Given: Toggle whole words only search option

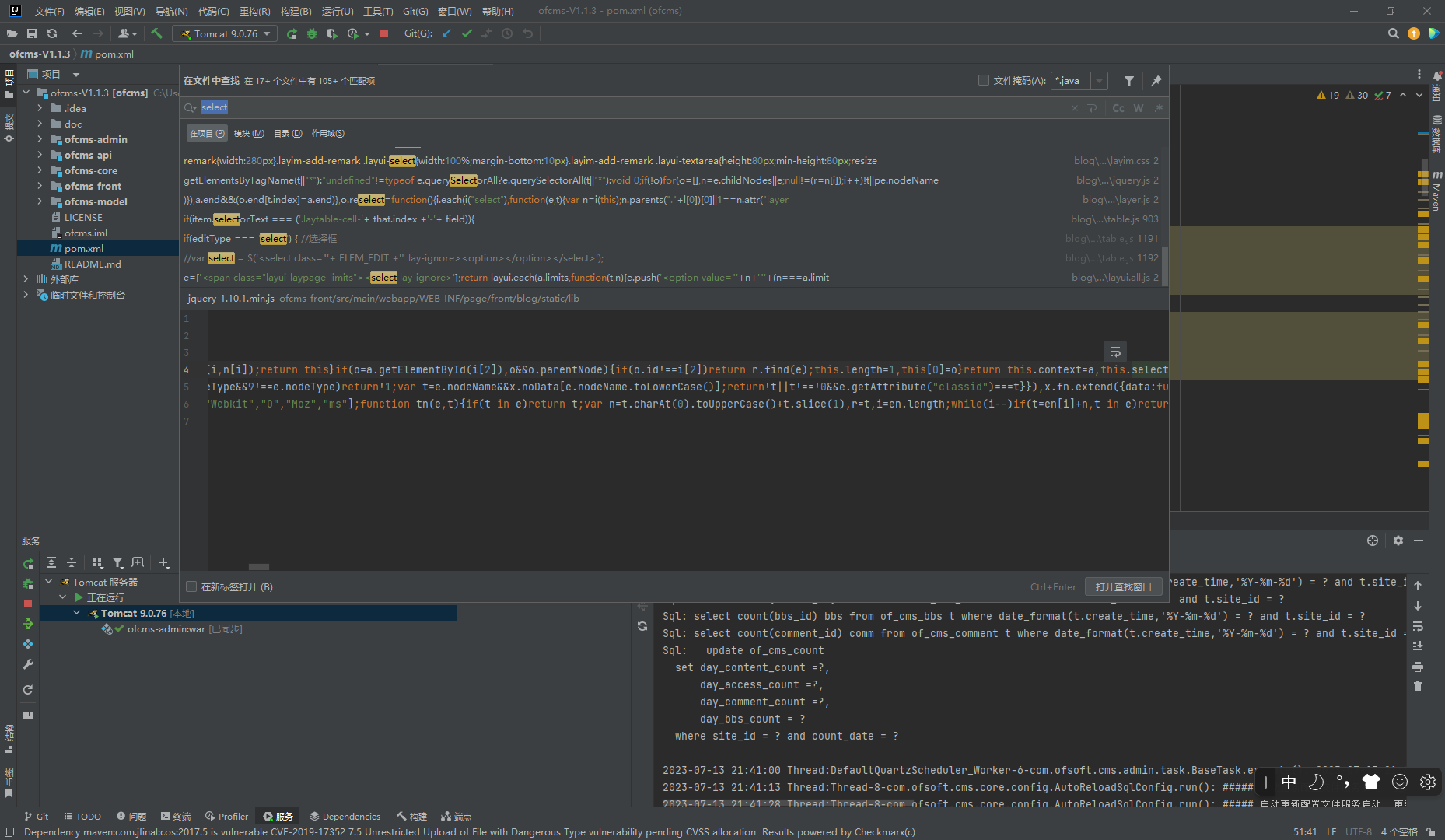Looking at the screenshot, I should [x=1138, y=107].
